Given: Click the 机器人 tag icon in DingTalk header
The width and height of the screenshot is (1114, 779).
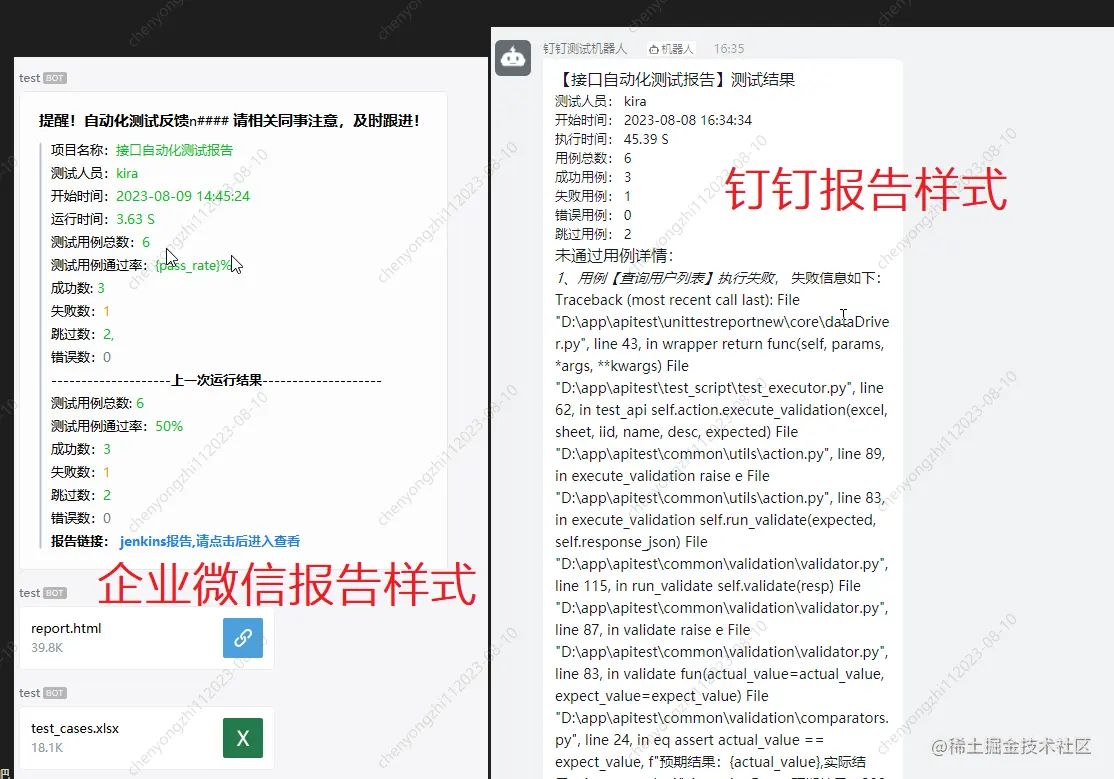Looking at the screenshot, I should 670,49.
